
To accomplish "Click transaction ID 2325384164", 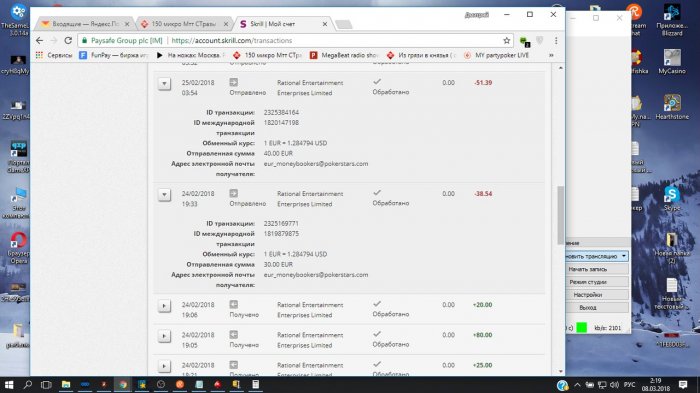I will pyautogui.click(x=281, y=113).
